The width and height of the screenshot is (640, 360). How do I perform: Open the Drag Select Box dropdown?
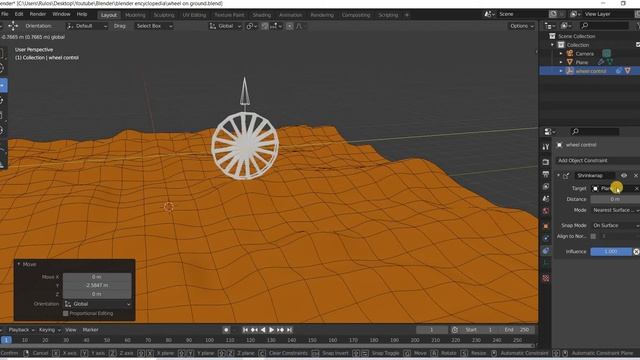[153, 26]
